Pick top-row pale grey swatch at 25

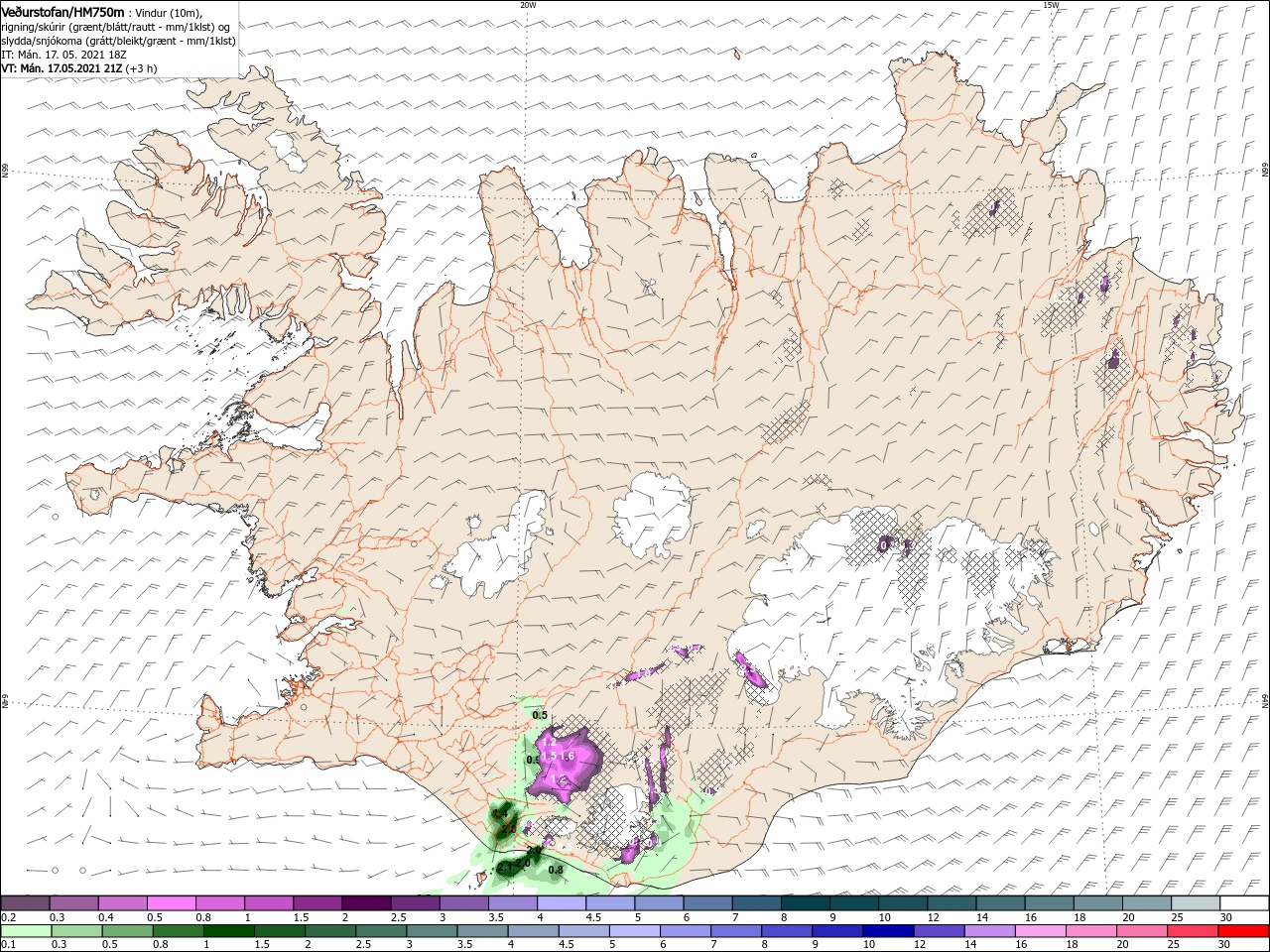pos(1196,902)
